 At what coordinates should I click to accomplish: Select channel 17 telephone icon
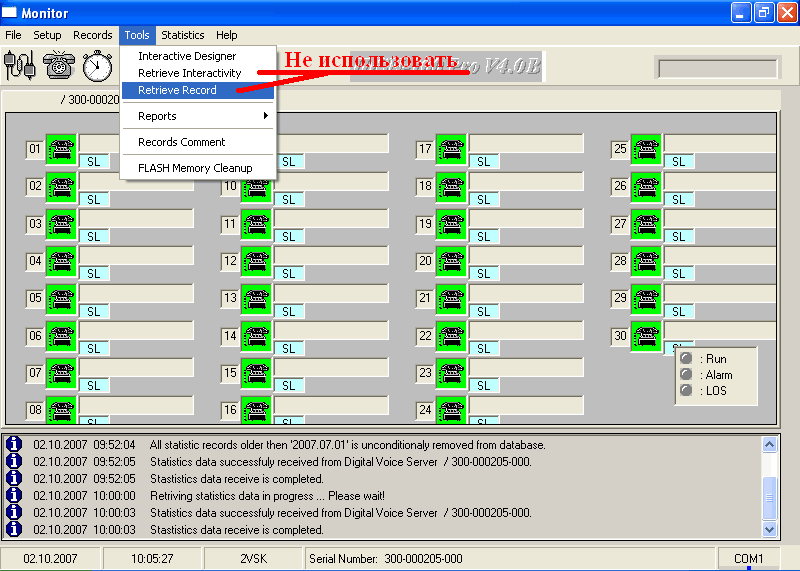point(452,149)
